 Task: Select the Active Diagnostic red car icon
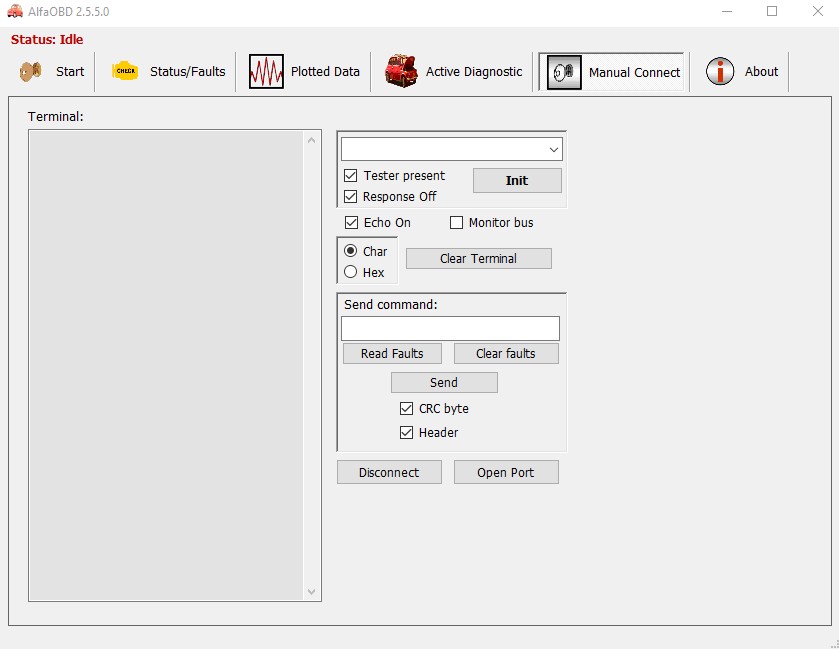tap(401, 72)
